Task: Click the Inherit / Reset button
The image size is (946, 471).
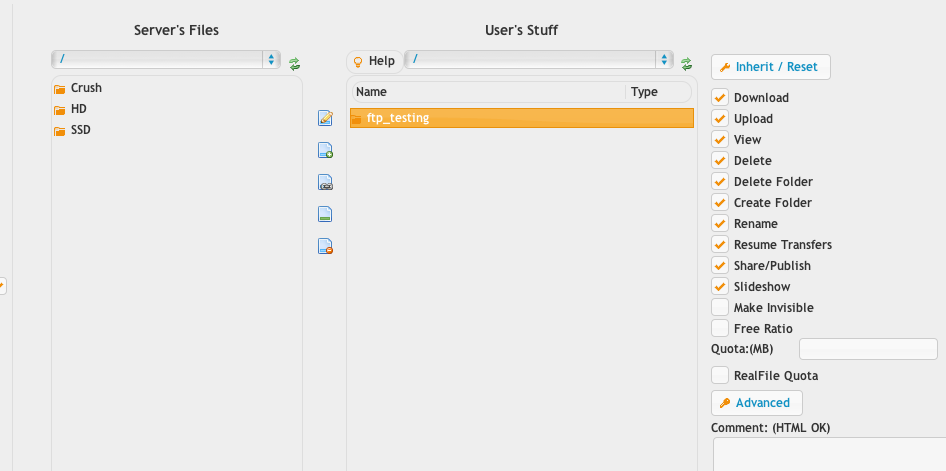Action: pyautogui.click(x=770, y=67)
